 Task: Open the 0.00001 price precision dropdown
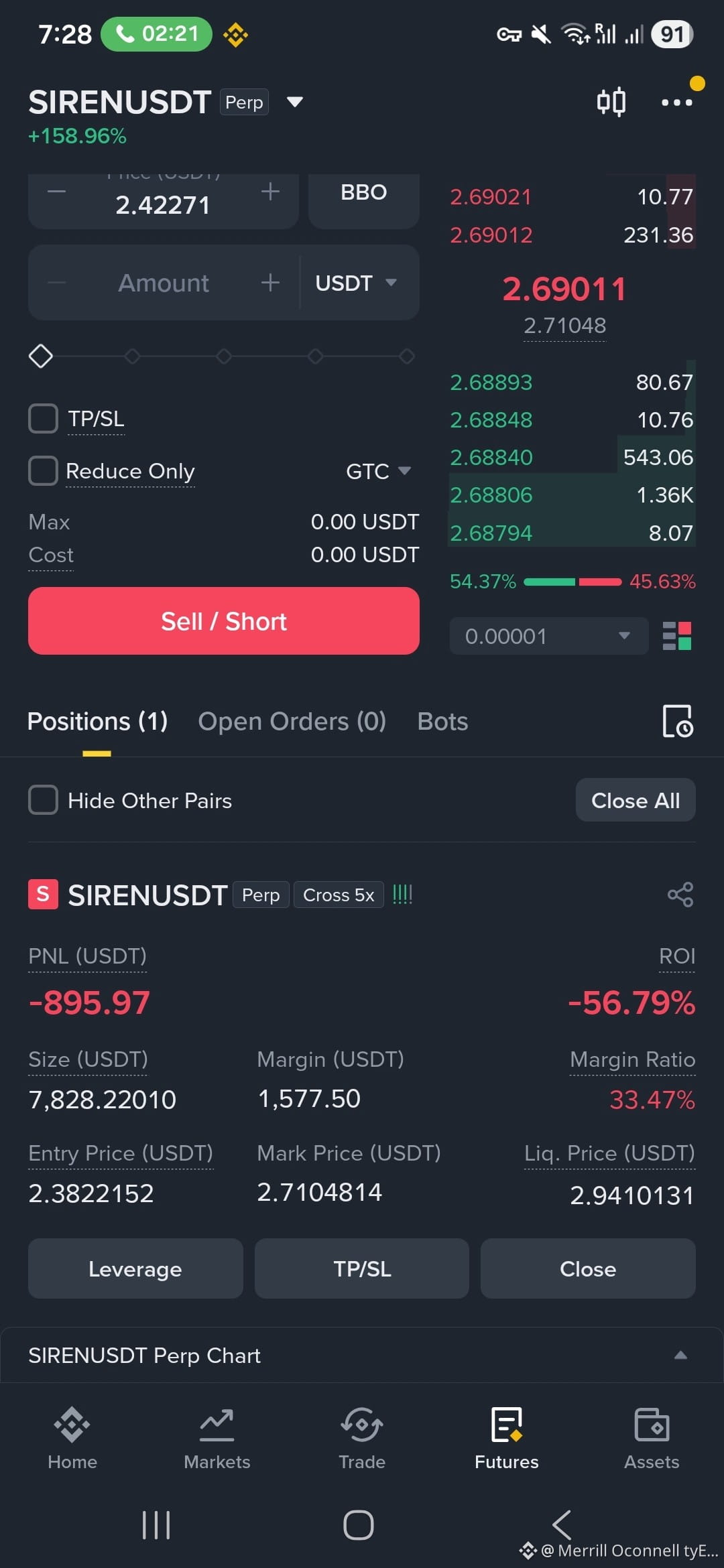tap(549, 636)
